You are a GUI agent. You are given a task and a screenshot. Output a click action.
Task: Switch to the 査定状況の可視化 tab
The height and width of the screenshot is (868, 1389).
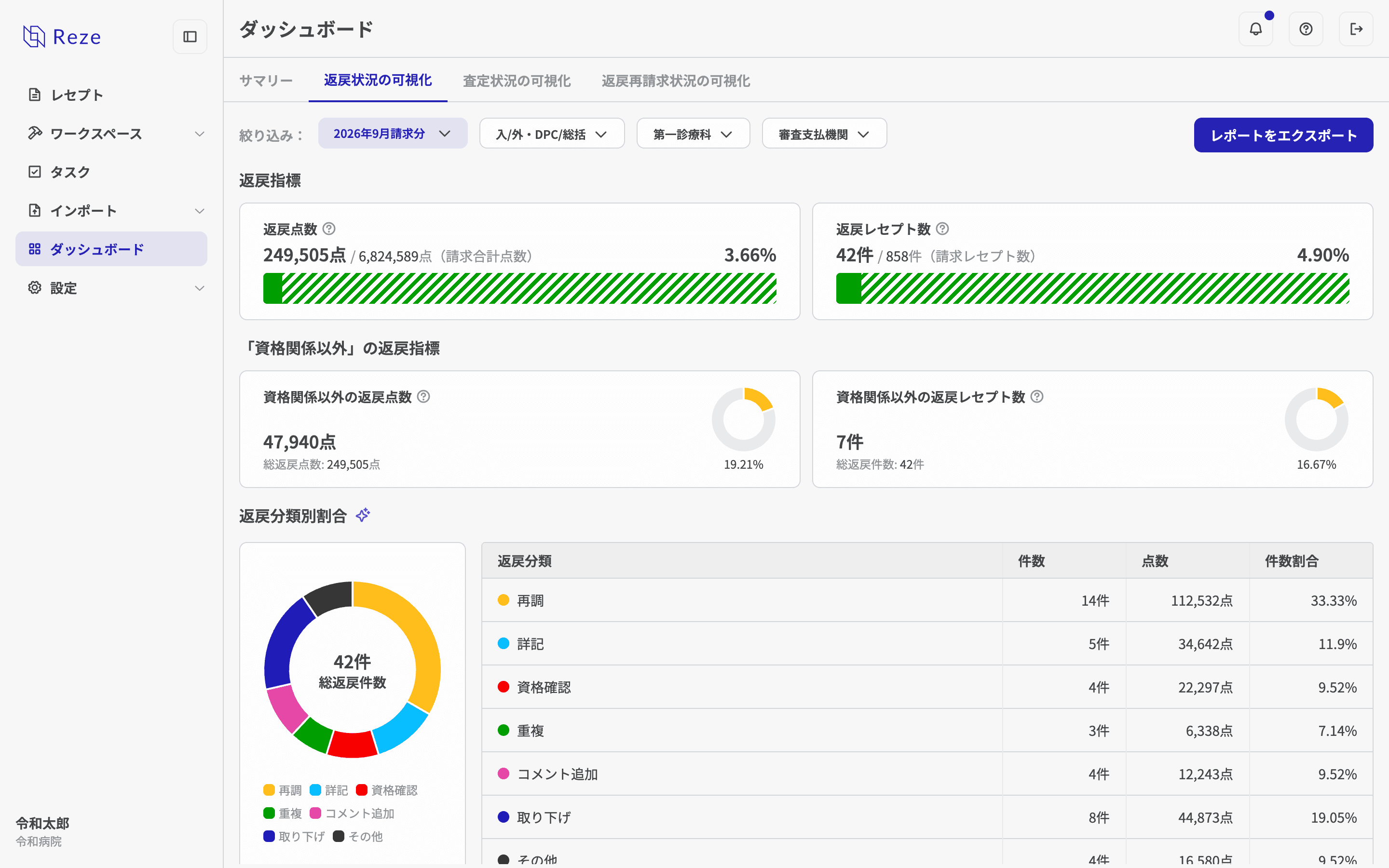[x=517, y=81]
